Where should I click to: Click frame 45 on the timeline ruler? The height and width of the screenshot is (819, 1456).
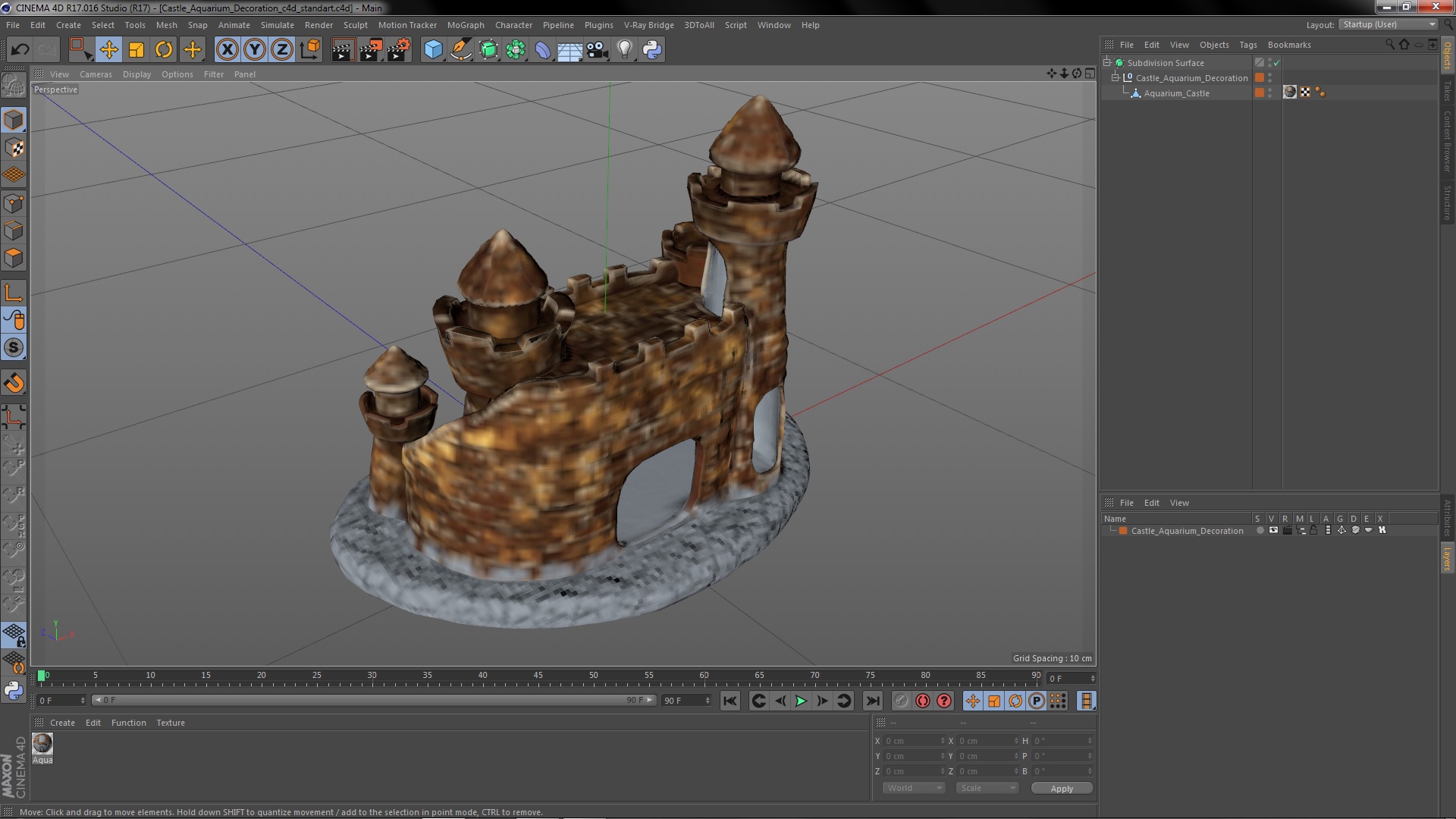coord(538,675)
